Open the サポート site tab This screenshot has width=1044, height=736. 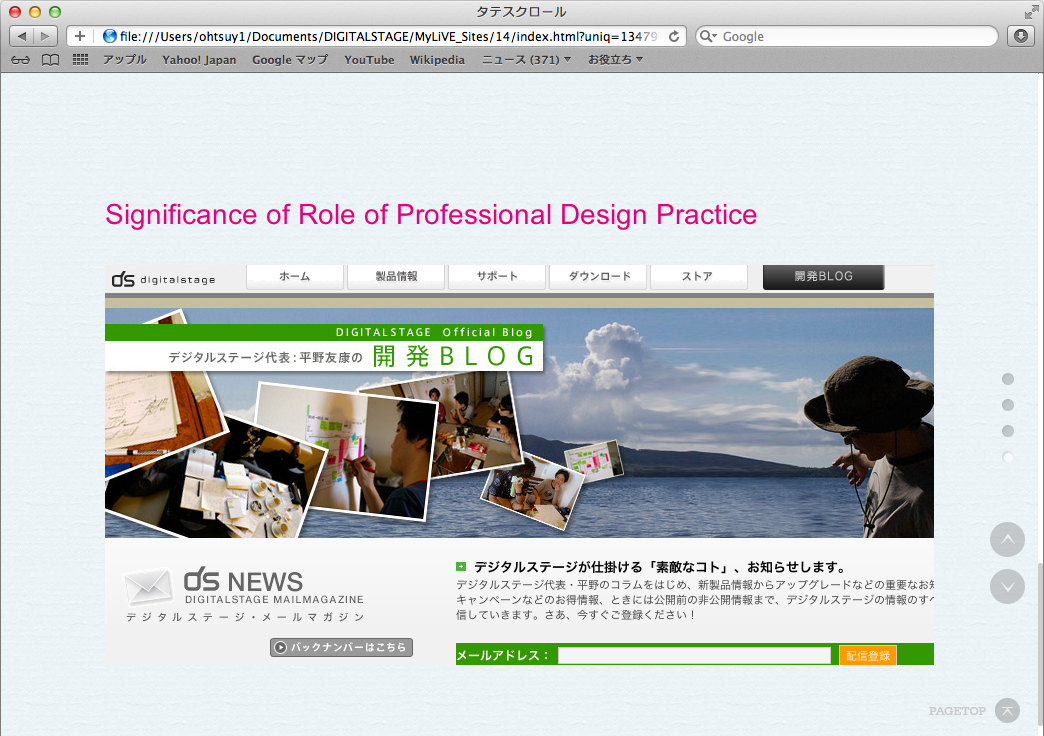[x=497, y=276]
